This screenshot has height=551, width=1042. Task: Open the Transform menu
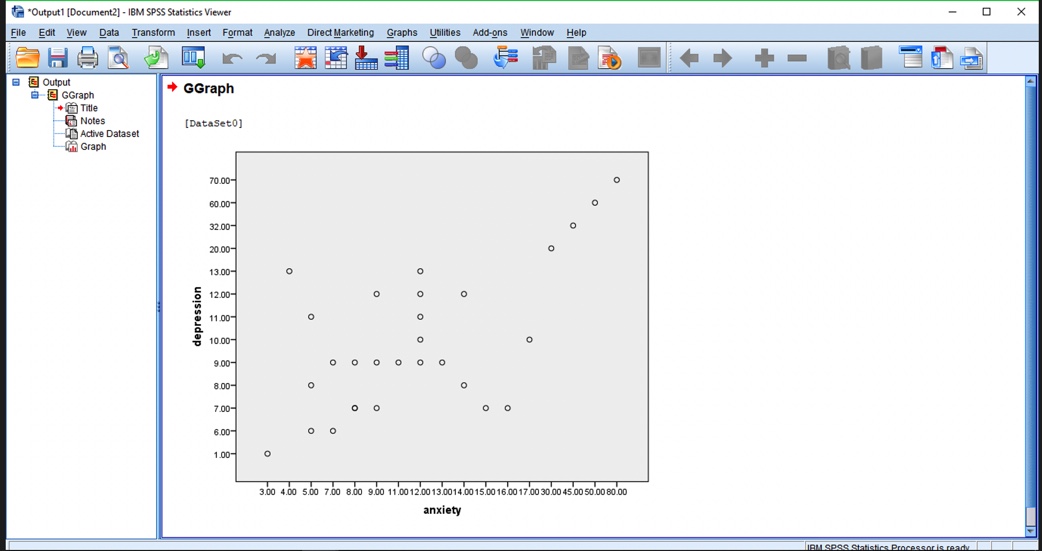pos(154,33)
